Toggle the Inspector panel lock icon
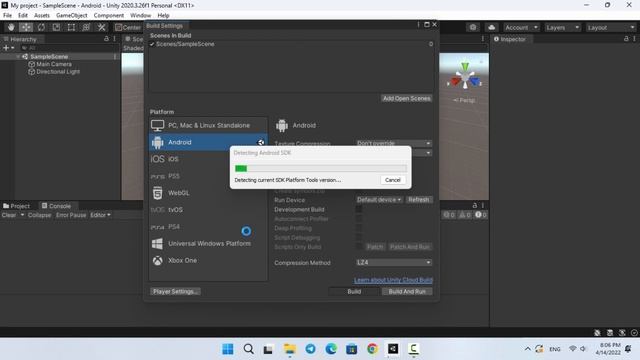 (626, 39)
